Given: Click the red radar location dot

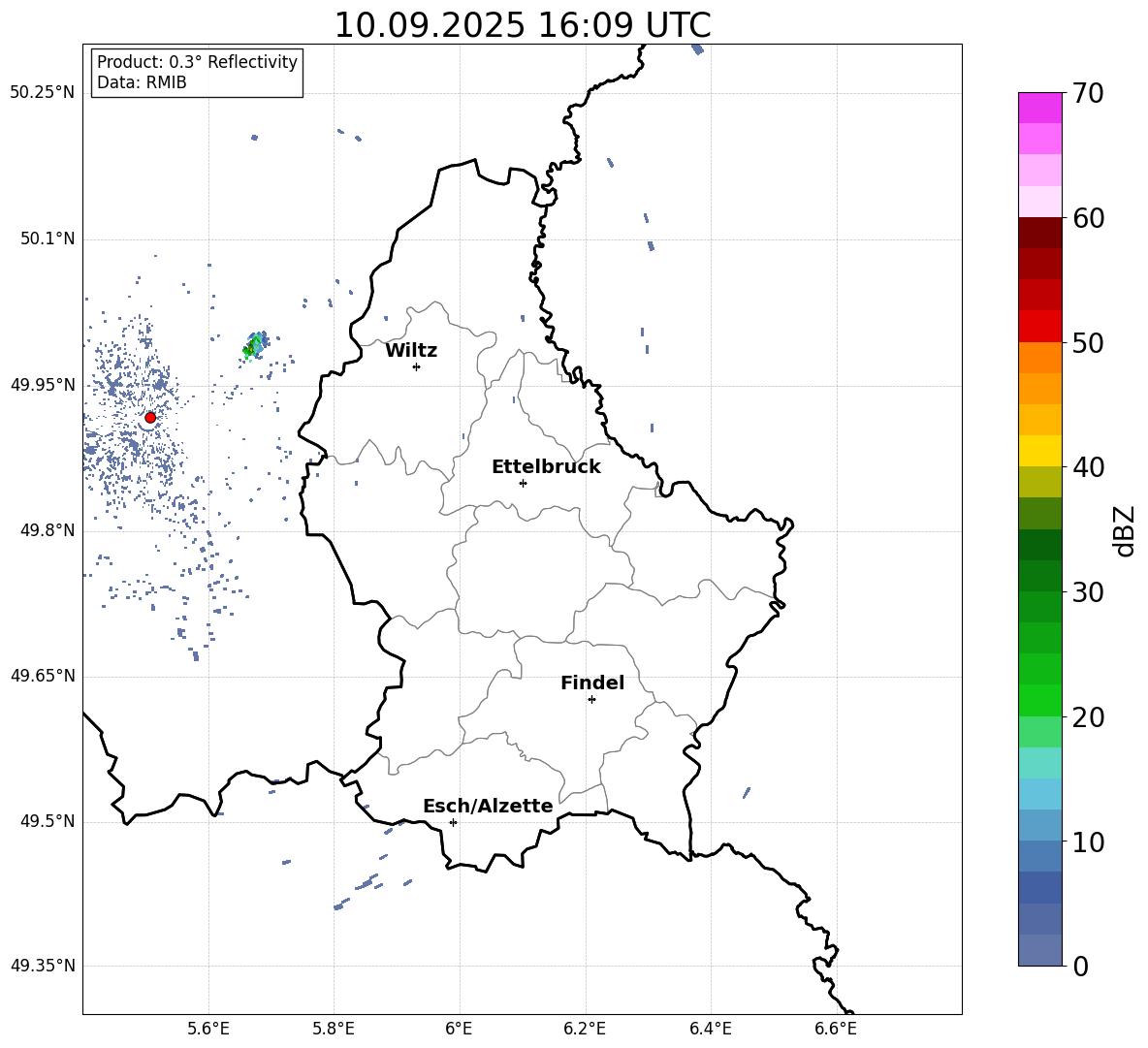Looking at the screenshot, I should click(x=150, y=418).
